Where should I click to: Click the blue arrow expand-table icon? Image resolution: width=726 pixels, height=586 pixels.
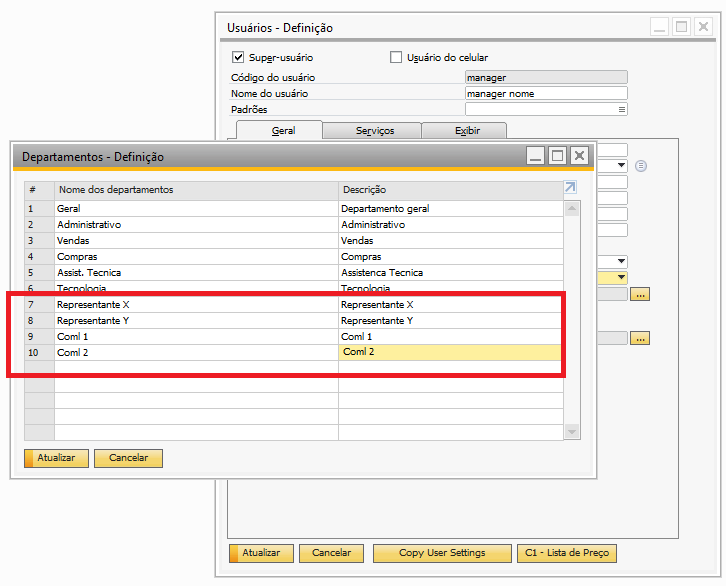pos(570,188)
